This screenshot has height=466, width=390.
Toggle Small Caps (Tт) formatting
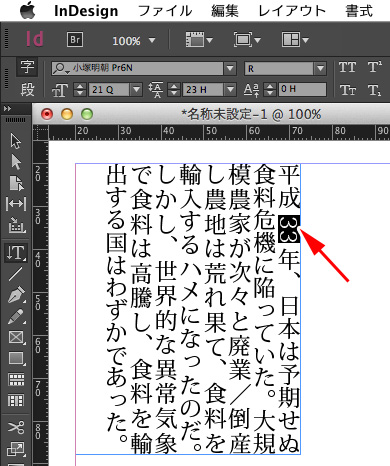347,90
